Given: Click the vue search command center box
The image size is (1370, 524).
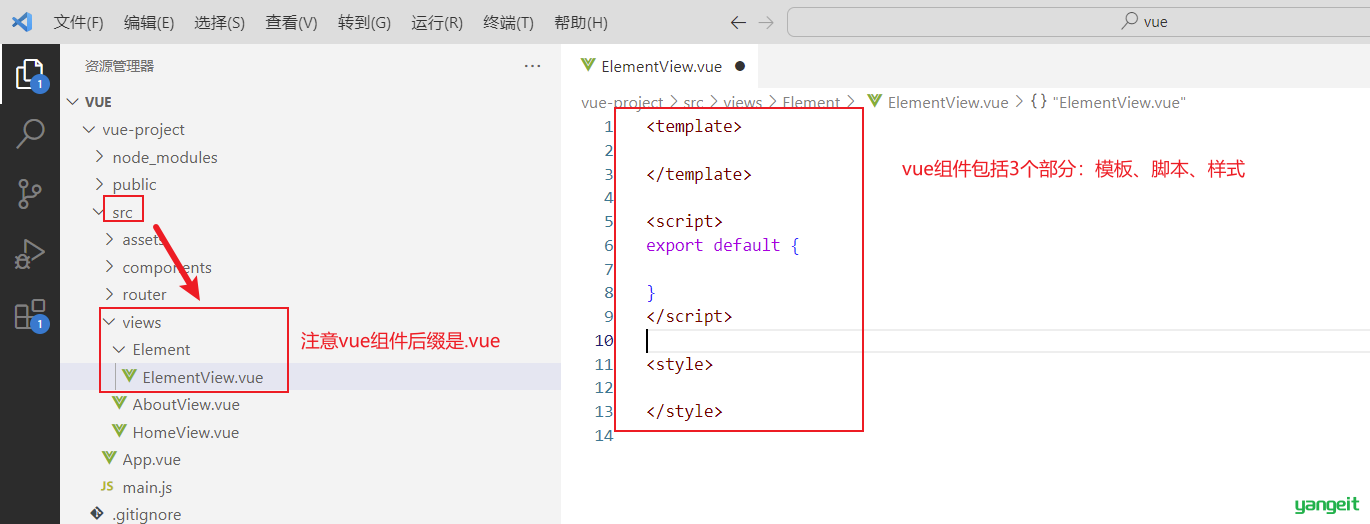Looking at the screenshot, I should [x=1078, y=22].
